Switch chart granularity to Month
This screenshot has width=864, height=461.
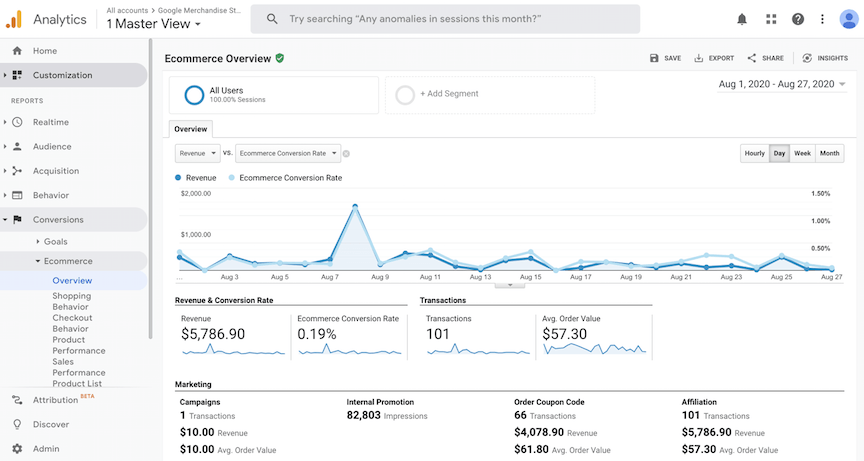(x=829, y=153)
